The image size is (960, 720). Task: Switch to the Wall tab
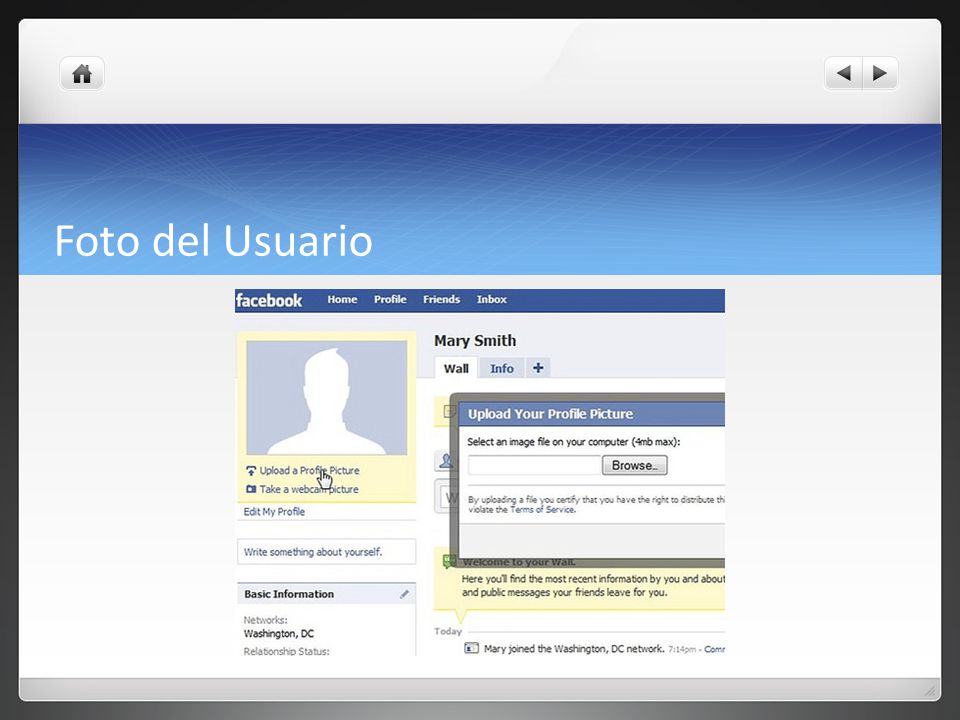(x=456, y=368)
